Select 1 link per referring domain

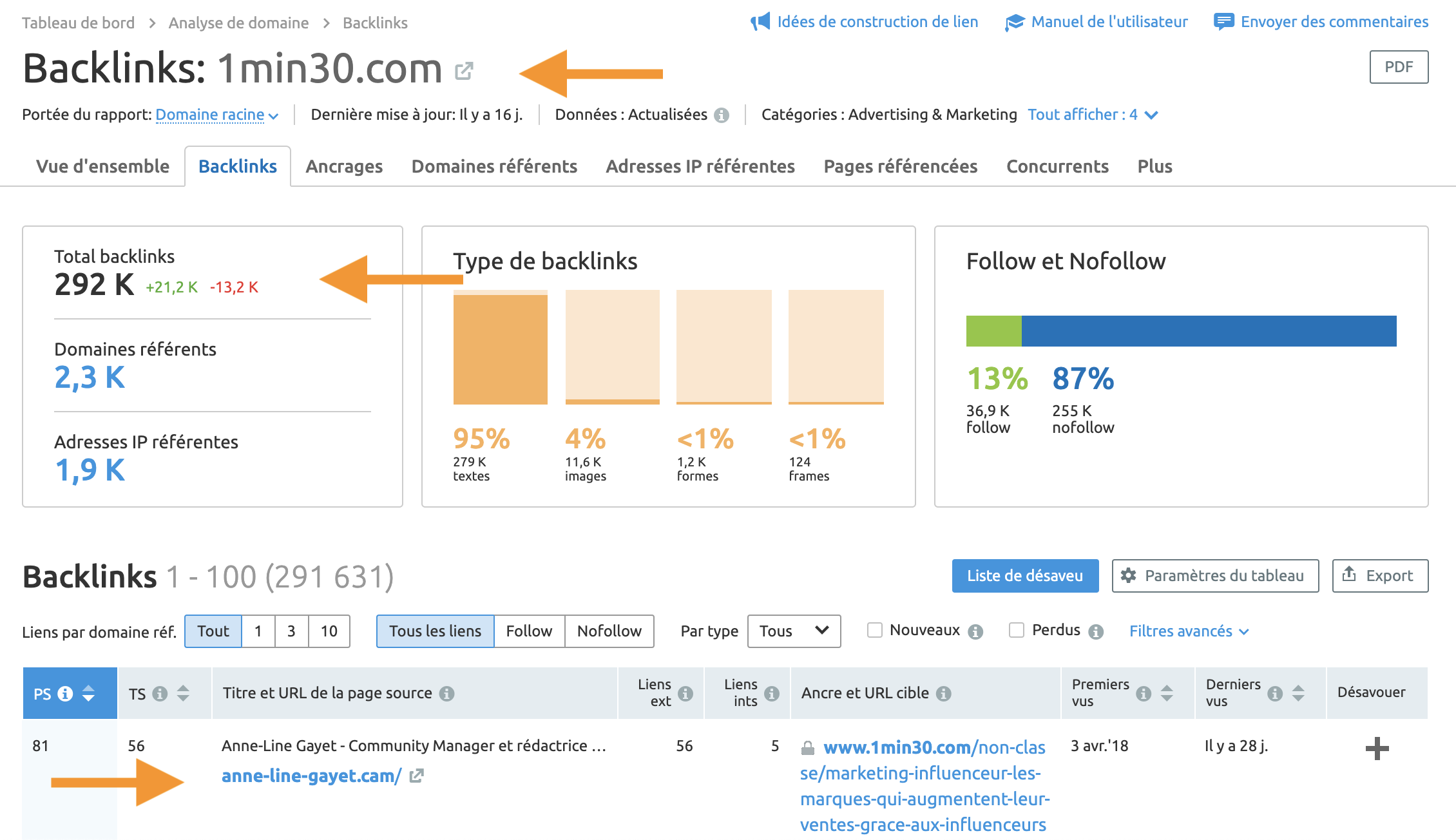tap(258, 631)
